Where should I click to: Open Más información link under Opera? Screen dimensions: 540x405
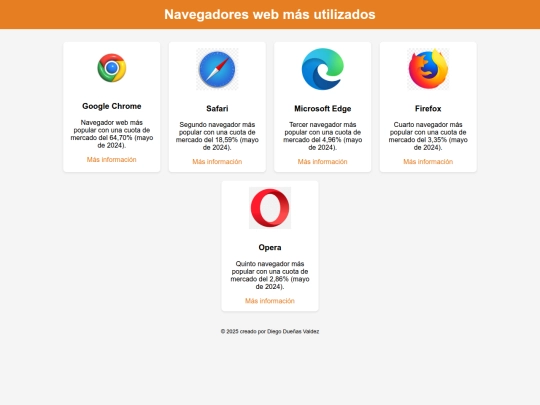[270, 301]
